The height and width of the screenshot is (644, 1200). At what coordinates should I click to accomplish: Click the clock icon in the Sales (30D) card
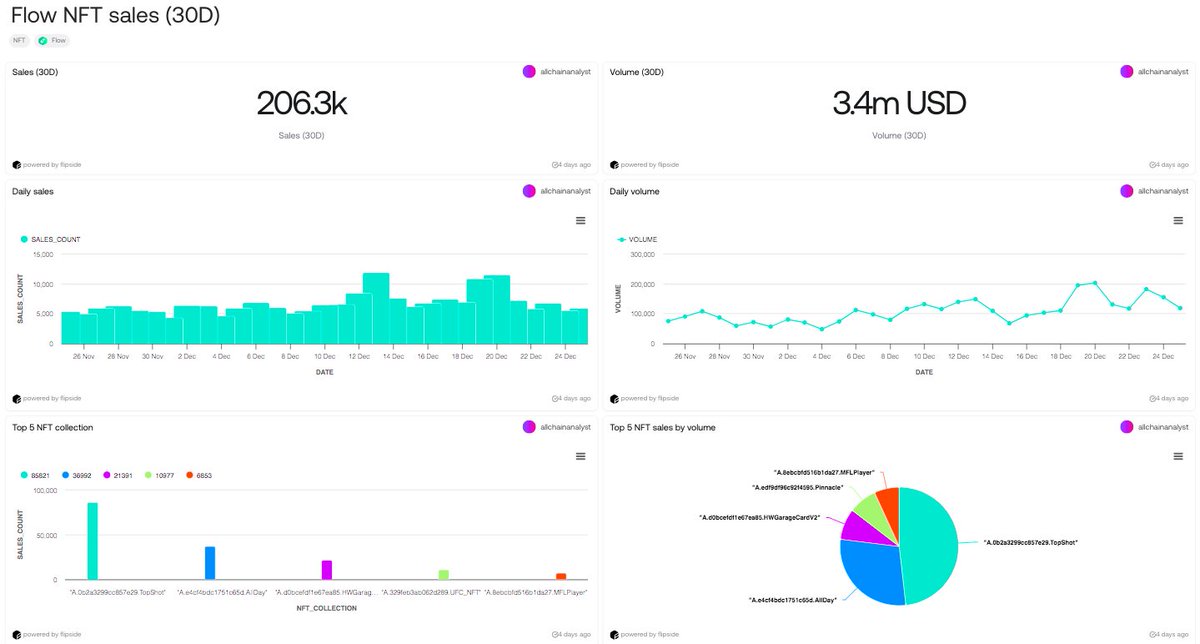point(555,164)
